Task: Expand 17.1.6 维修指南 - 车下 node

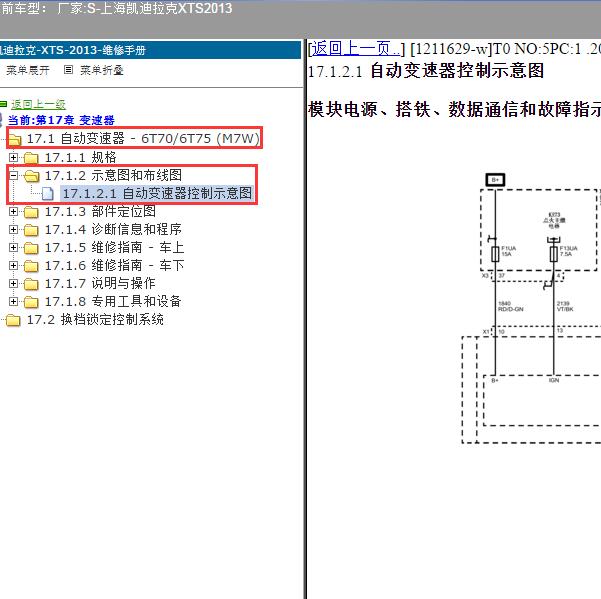Action: [13, 265]
